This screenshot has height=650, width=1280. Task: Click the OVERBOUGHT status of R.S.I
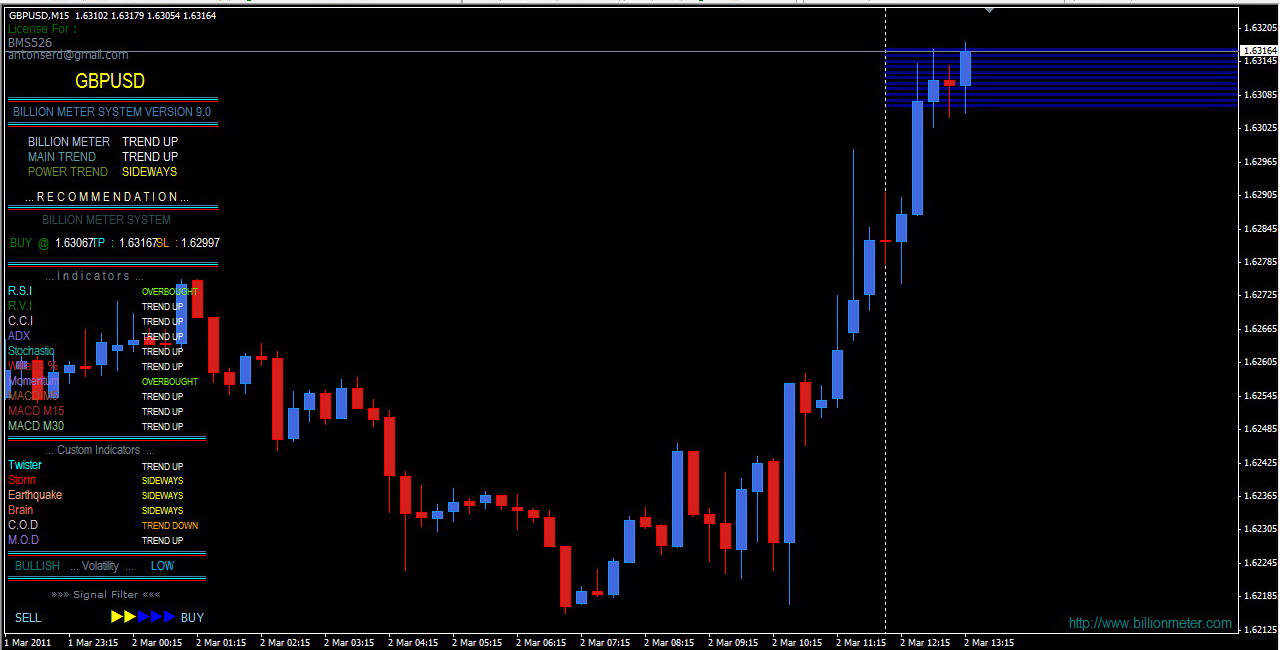tap(170, 292)
